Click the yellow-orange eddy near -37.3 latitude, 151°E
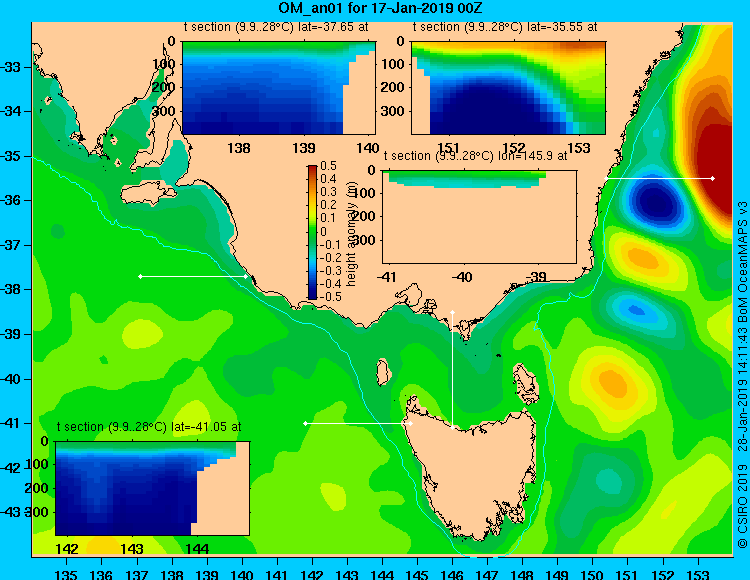750x580 pixels. point(642,258)
